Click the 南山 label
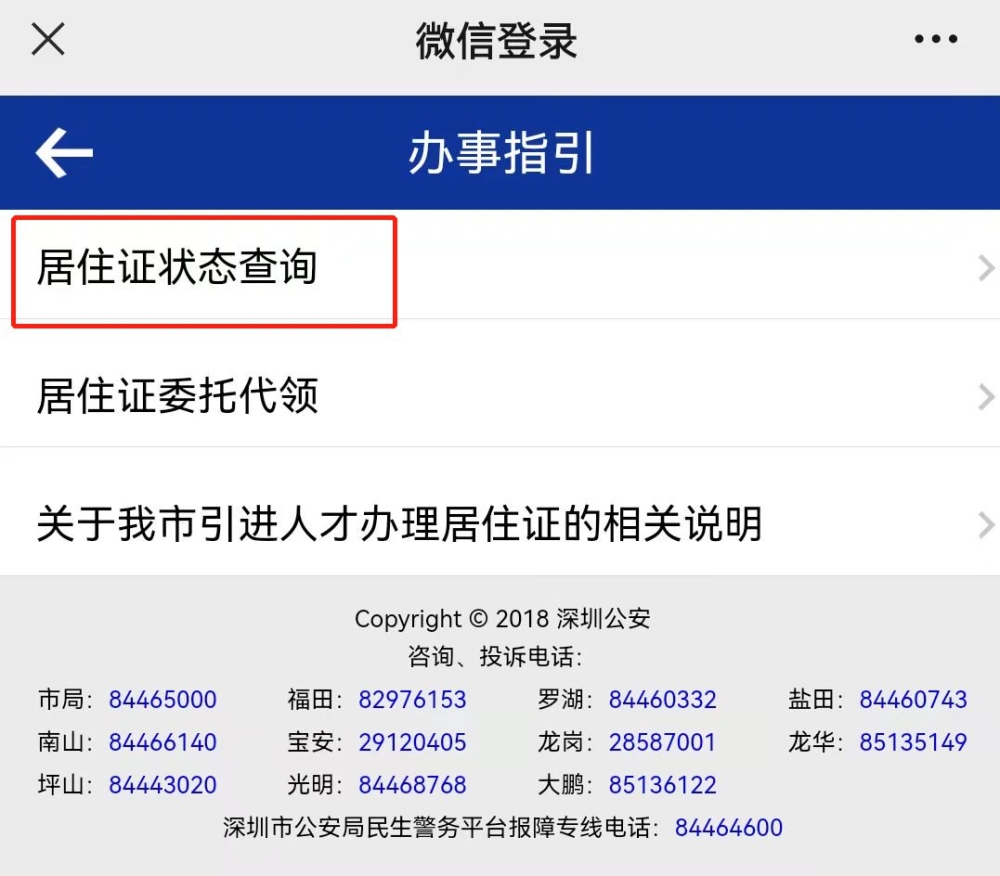The image size is (1000, 876). 65,742
